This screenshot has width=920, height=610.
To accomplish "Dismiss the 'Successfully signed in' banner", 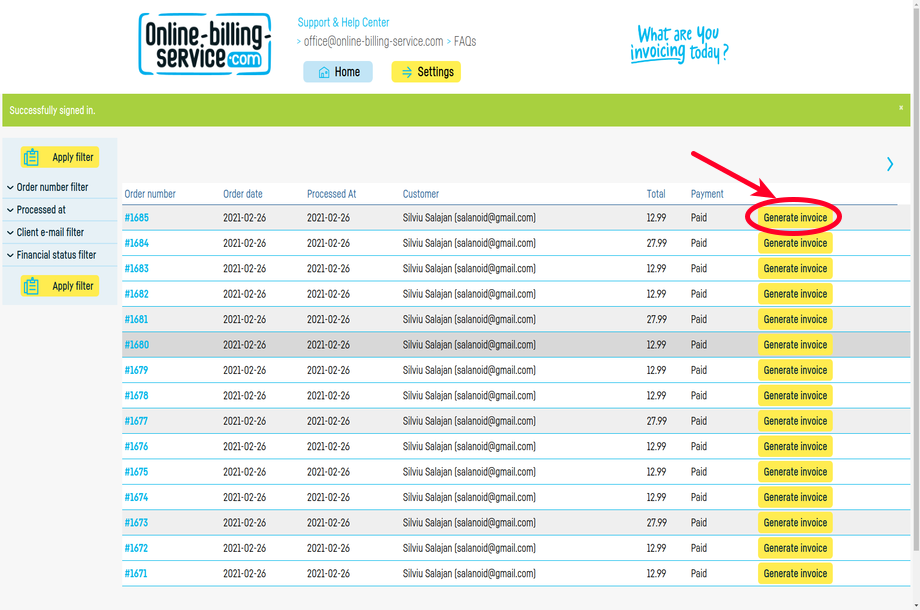I will click(x=901, y=108).
